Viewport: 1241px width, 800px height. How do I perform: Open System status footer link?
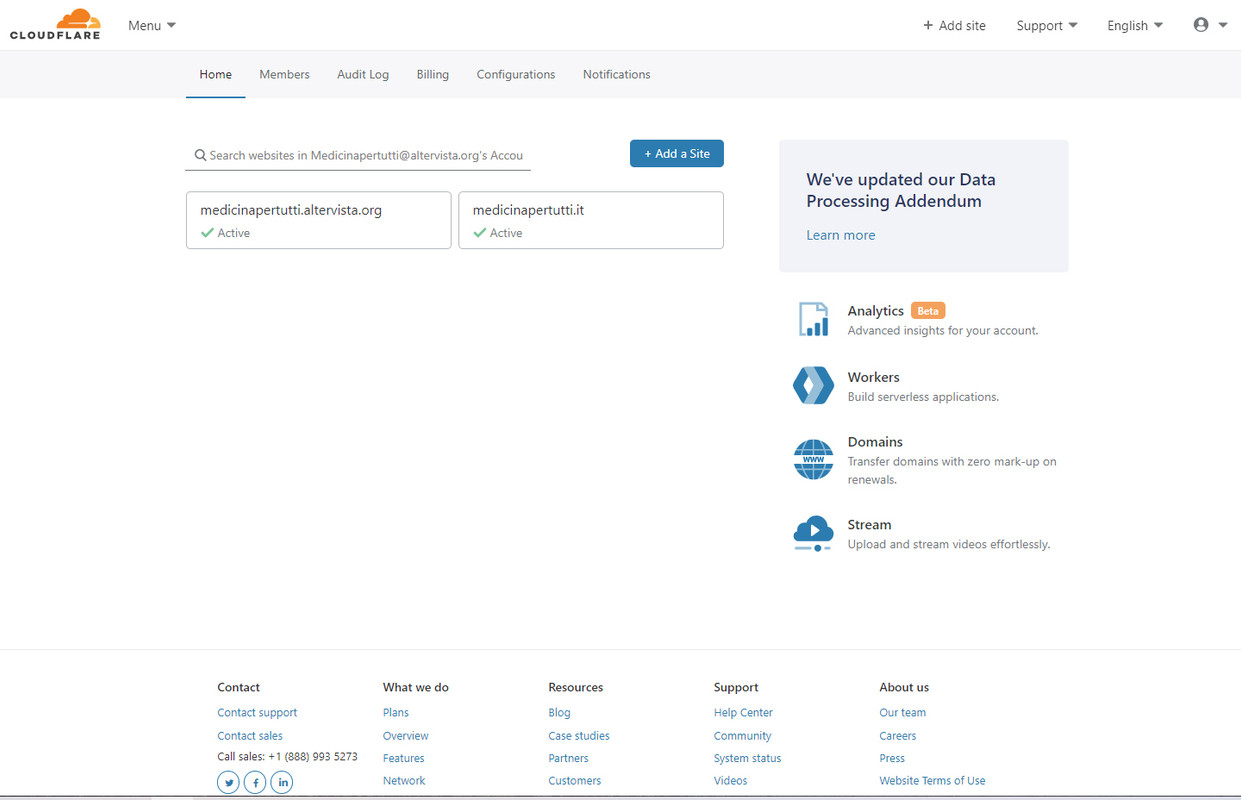coord(747,759)
